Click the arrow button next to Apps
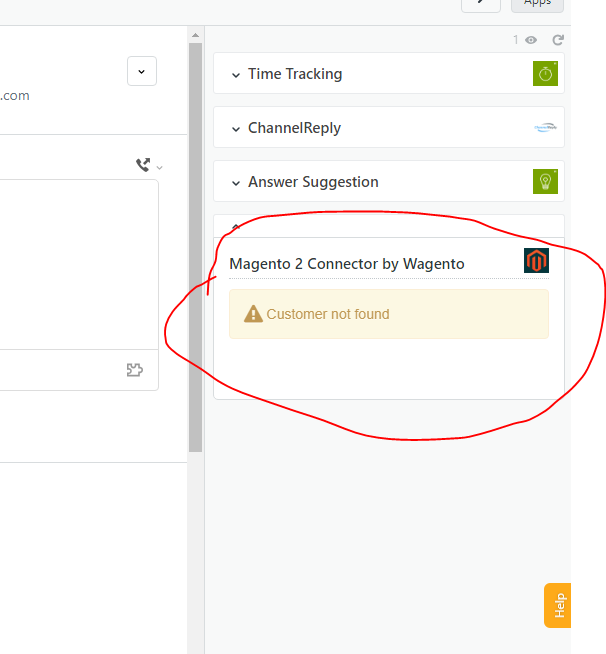Screen dimensions: 606x654 (x=481, y=4)
